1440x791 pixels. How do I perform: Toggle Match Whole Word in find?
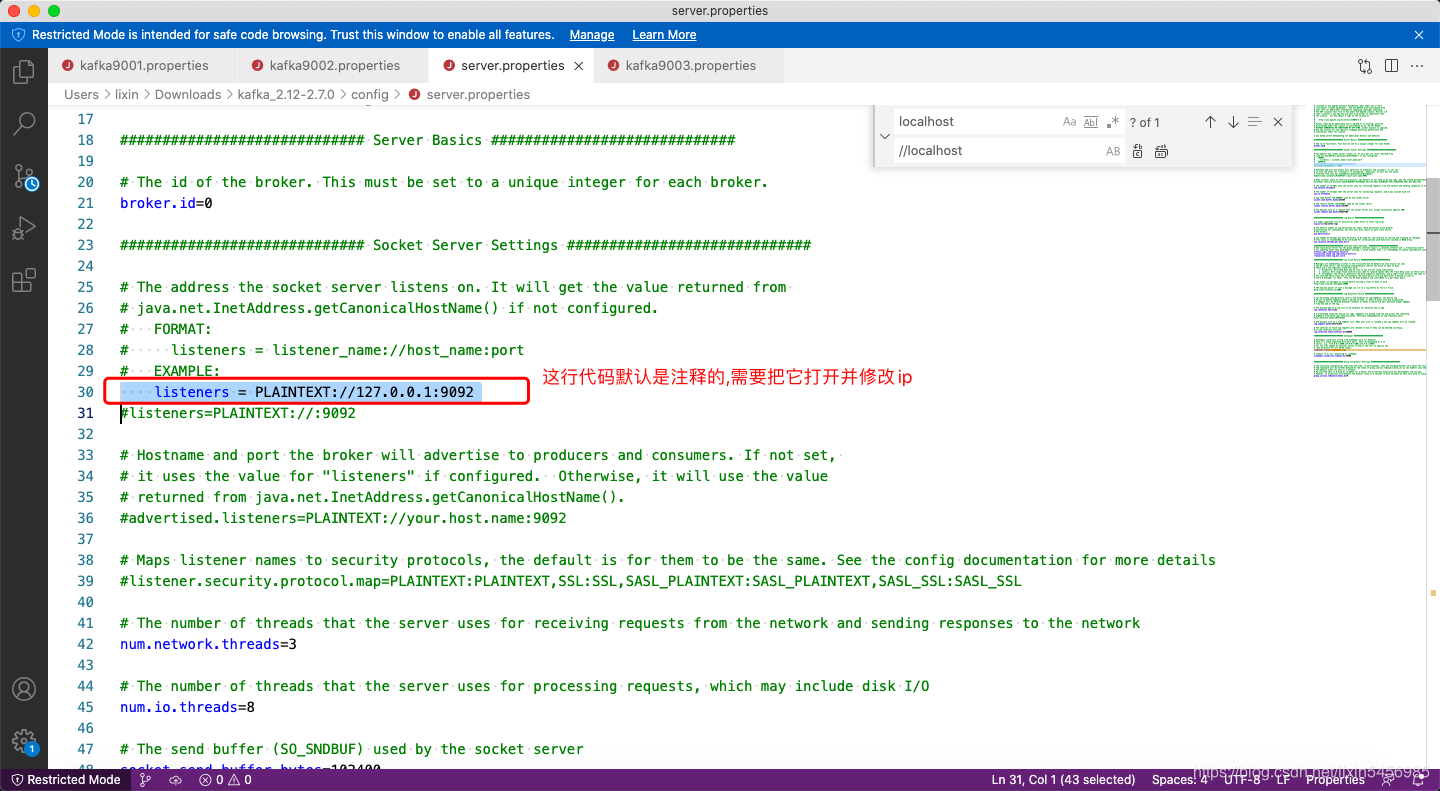(x=1091, y=122)
